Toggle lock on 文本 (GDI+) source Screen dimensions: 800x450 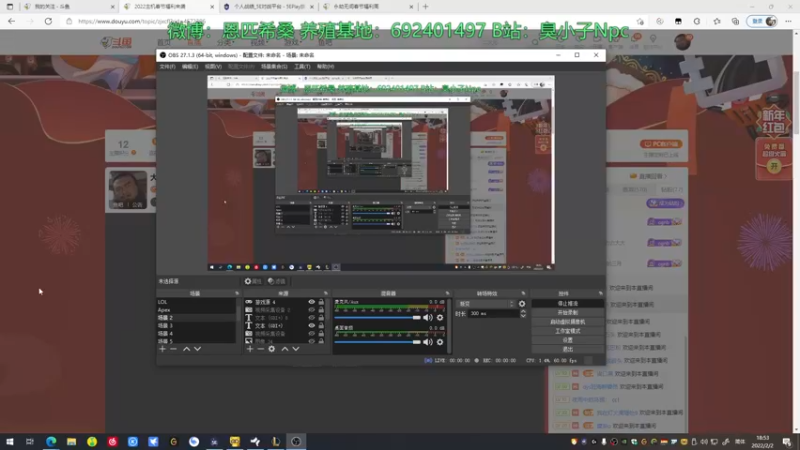321,326
